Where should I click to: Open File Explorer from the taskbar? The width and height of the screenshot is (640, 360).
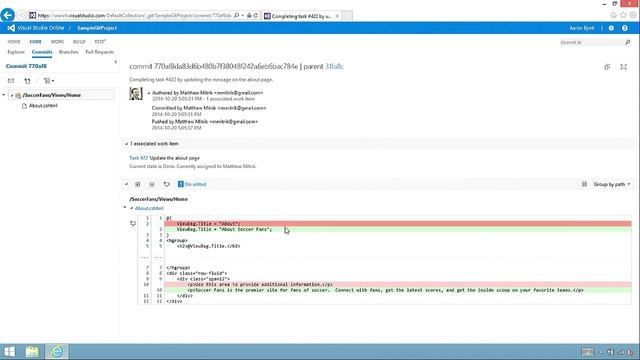tap(32, 351)
